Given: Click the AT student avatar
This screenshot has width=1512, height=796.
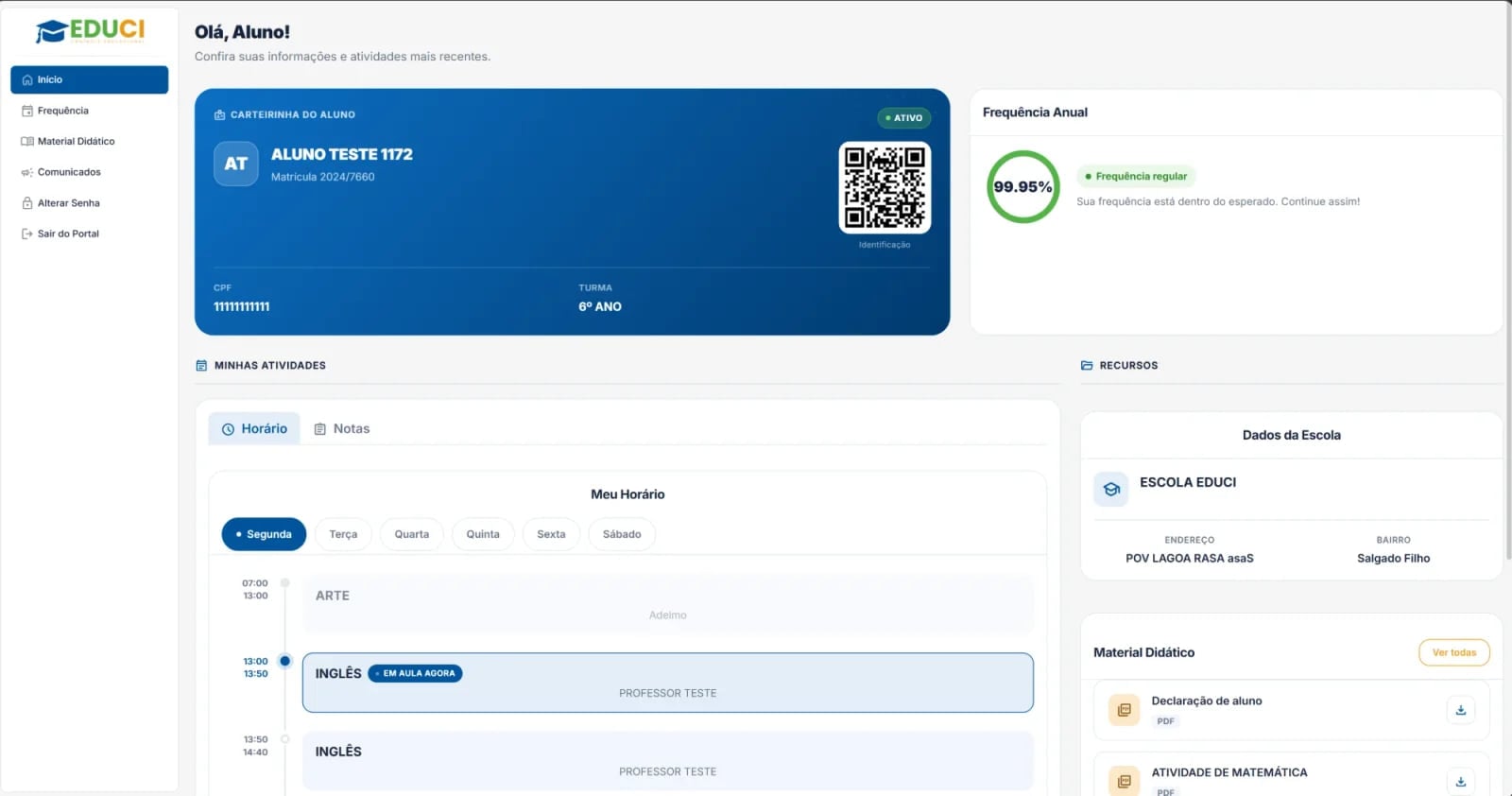Looking at the screenshot, I should point(235,164).
